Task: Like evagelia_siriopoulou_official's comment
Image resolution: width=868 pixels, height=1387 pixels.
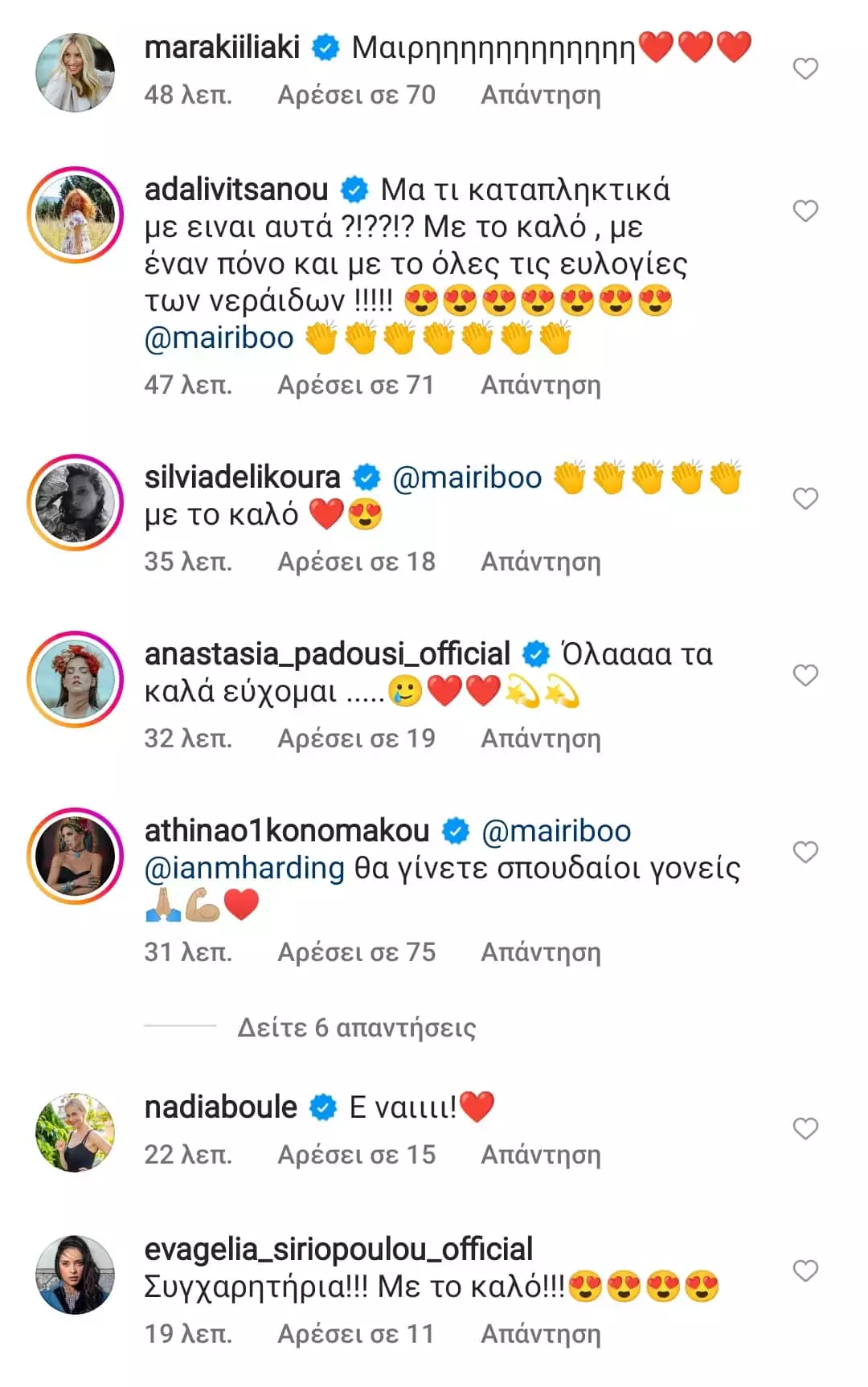Action: [x=805, y=1271]
